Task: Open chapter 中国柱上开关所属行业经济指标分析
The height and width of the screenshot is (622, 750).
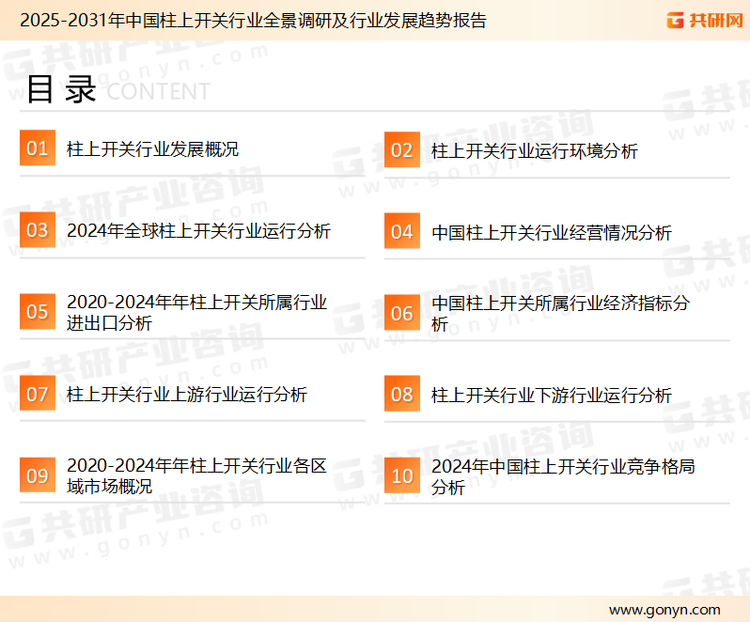Action: click(x=560, y=313)
